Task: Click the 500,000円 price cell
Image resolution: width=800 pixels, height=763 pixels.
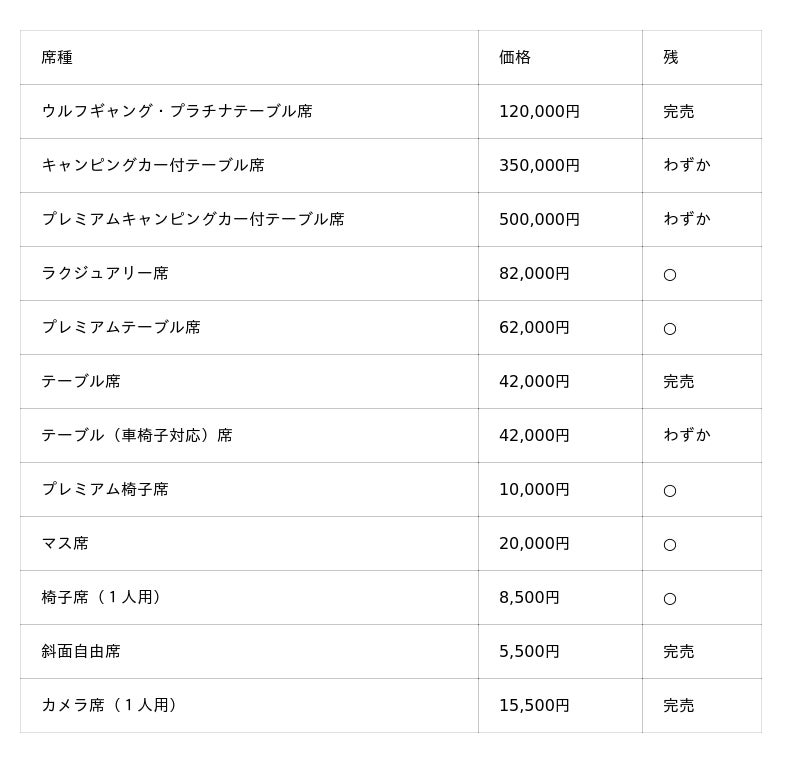Action: (x=539, y=220)
